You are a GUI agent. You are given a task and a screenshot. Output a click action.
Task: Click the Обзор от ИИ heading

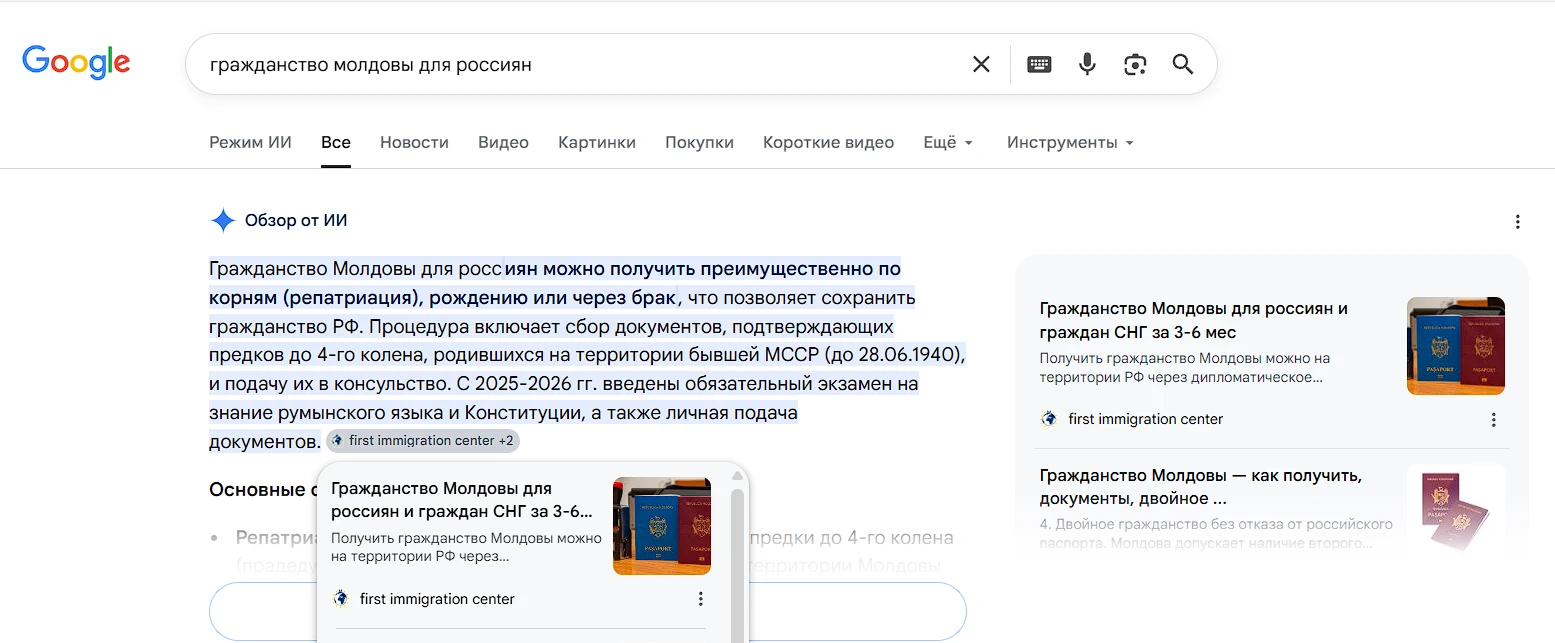296,221
